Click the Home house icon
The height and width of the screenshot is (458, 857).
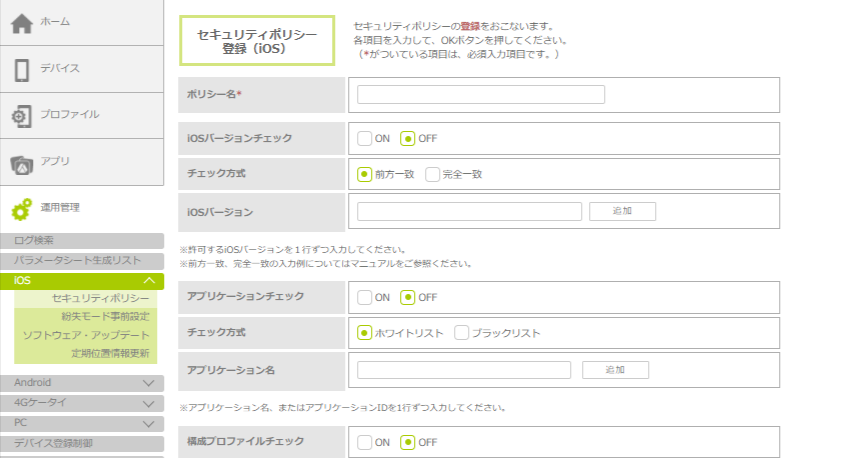(x=22, y=24)
